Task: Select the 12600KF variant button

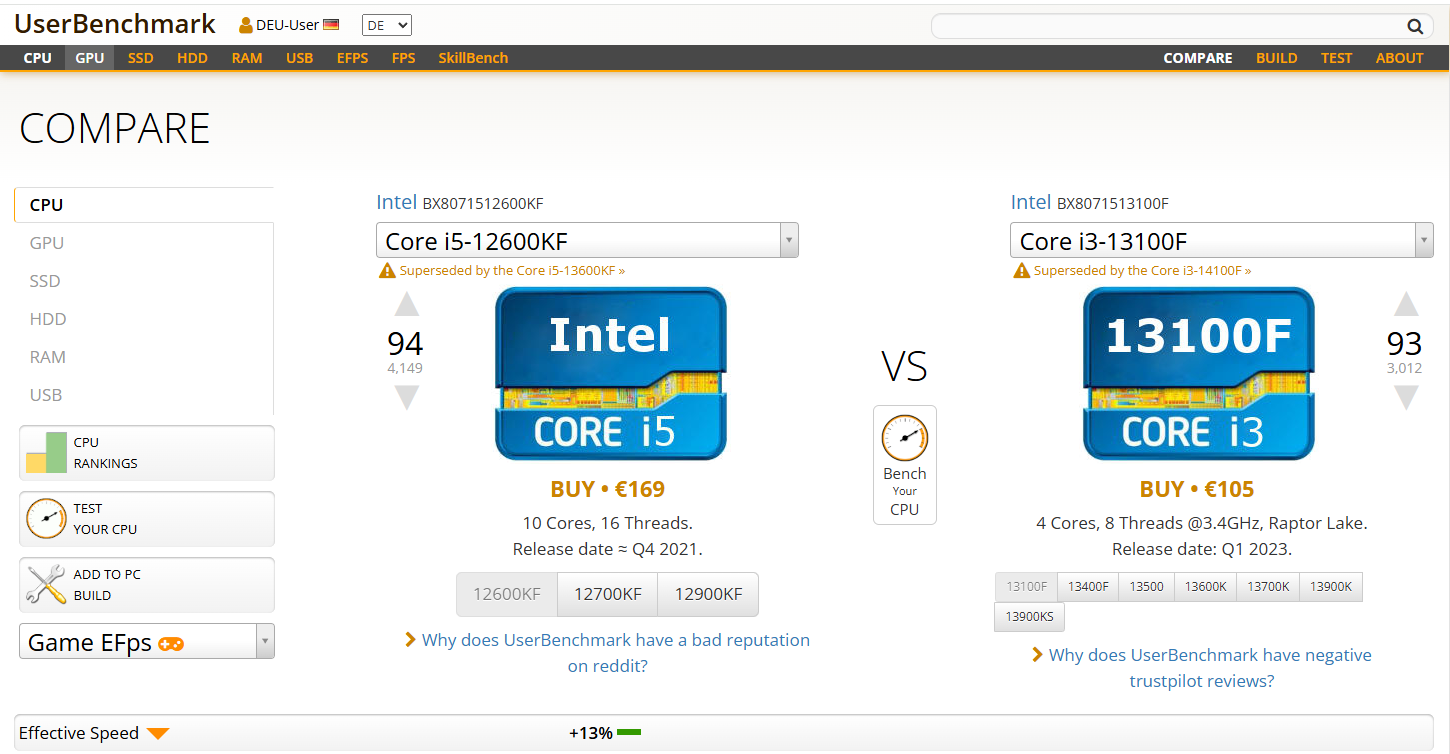Action: (507, 594)
